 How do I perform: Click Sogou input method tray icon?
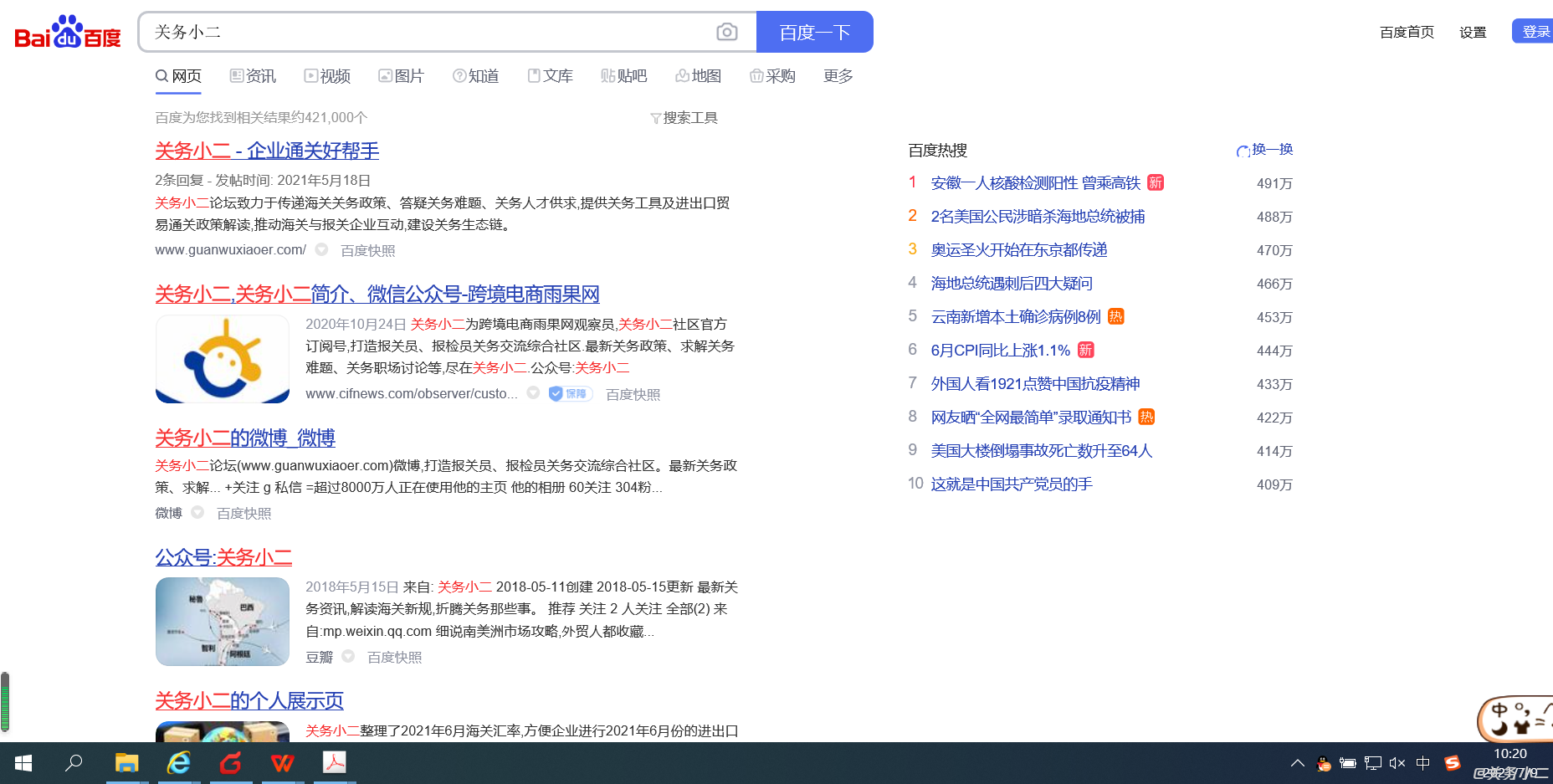[1452, 763]
